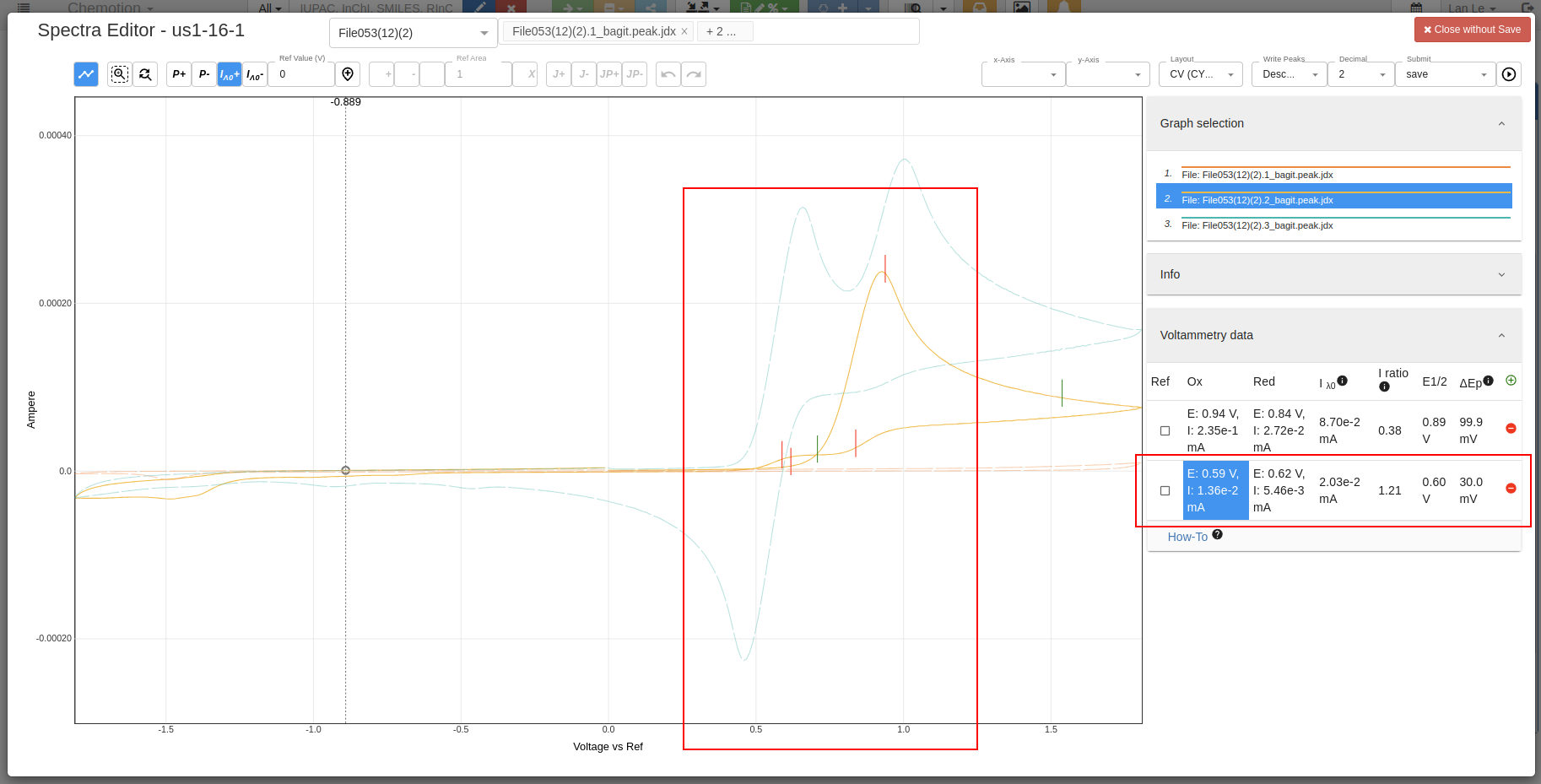1541x784 pixels.
Task: Click the Close without Save button
Action: [x=1472, y=29]
